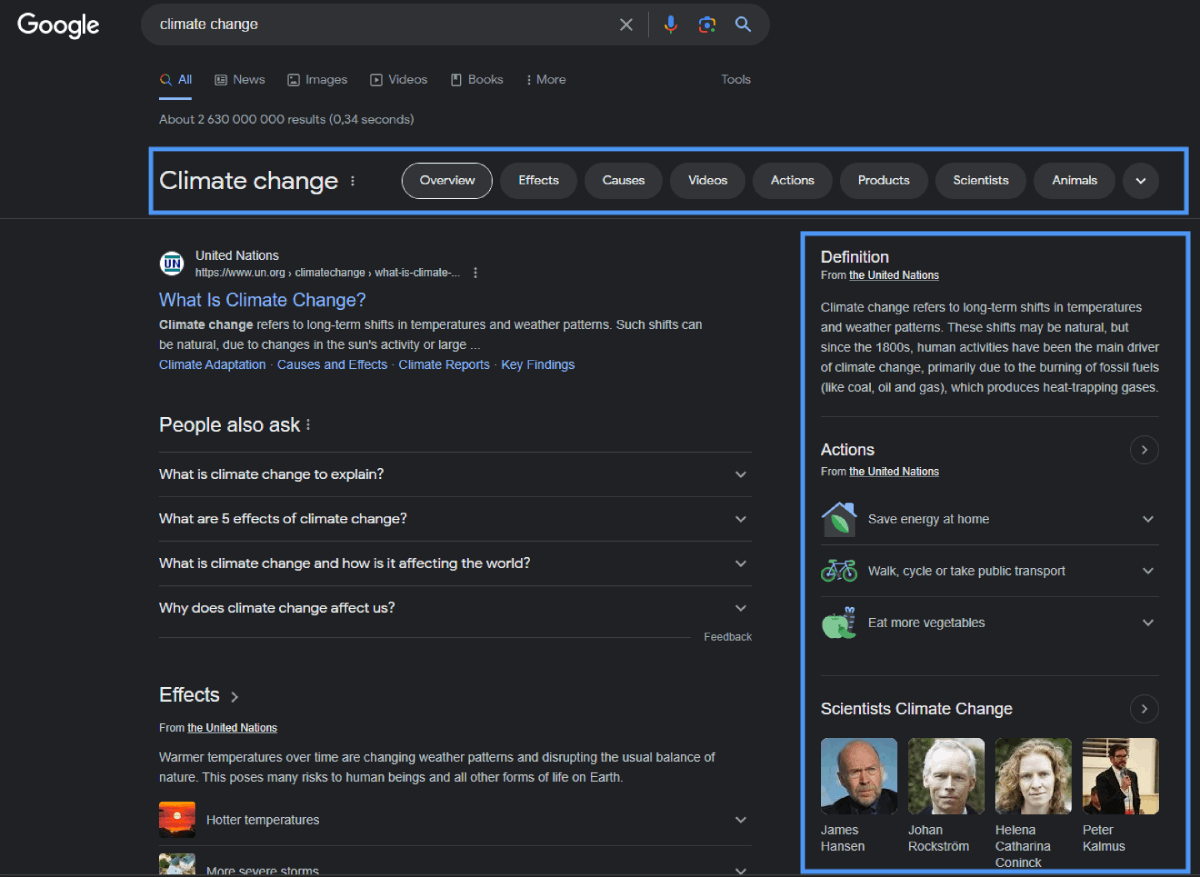
Task: Click the search magnifier icon
Action: tap(743, 24)
